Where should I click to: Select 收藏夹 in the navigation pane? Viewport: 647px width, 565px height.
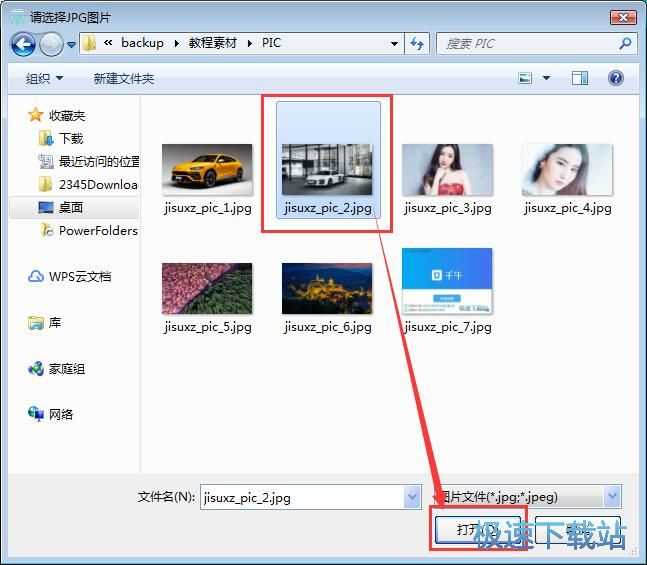67,115
